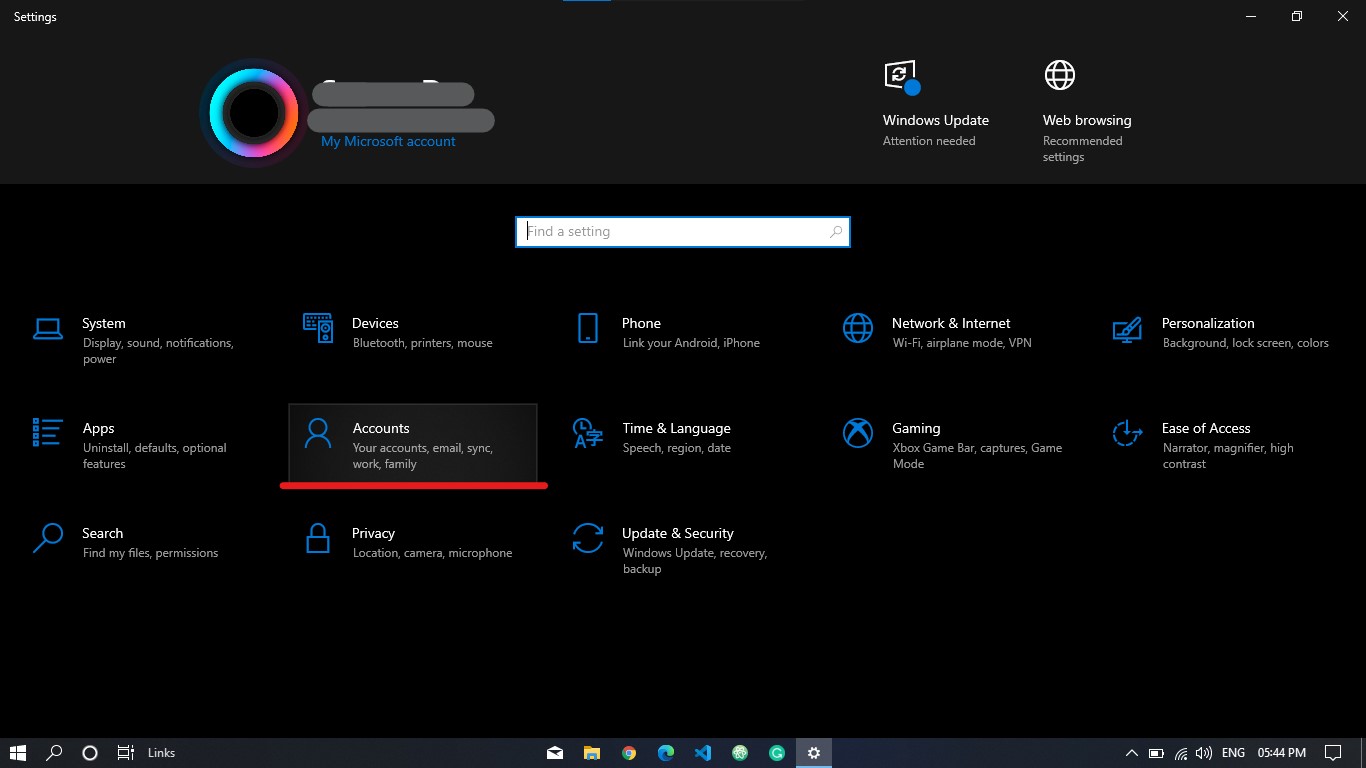The width and height of the screenshot is (1366, 768).
Task: Open Web browsing recommended settings
Action: point(1087,110)
